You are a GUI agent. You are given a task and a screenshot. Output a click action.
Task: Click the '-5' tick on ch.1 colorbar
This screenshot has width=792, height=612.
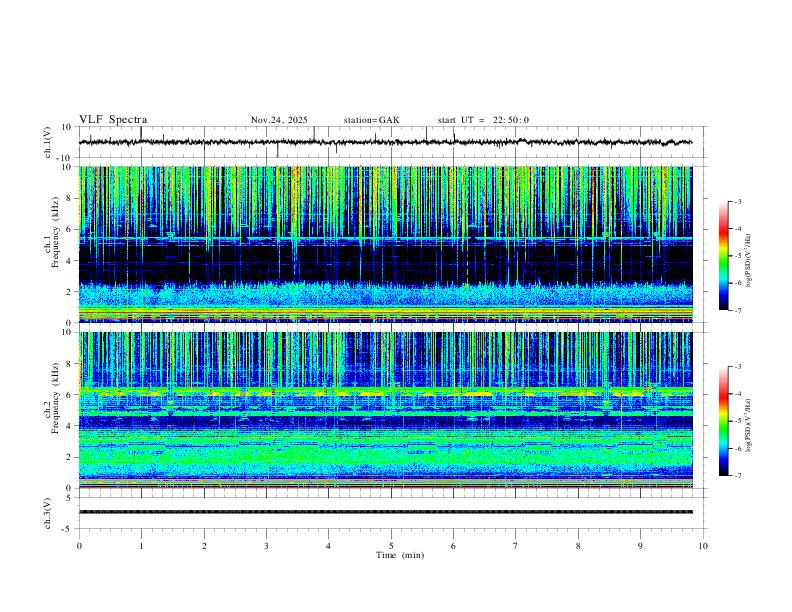click(738, 256)
